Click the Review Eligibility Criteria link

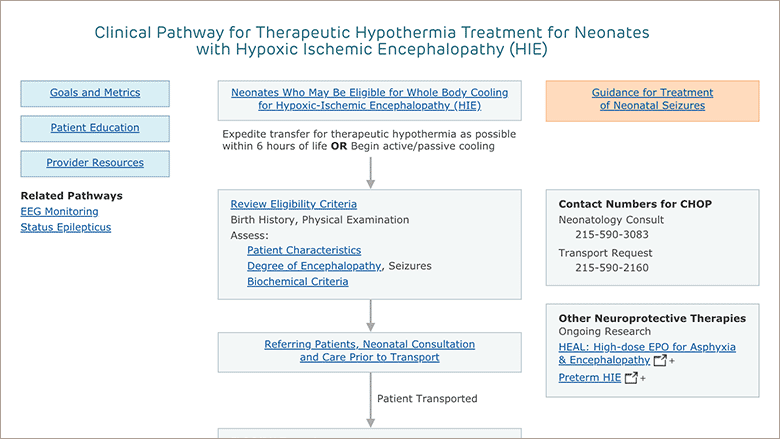point(293,204)
